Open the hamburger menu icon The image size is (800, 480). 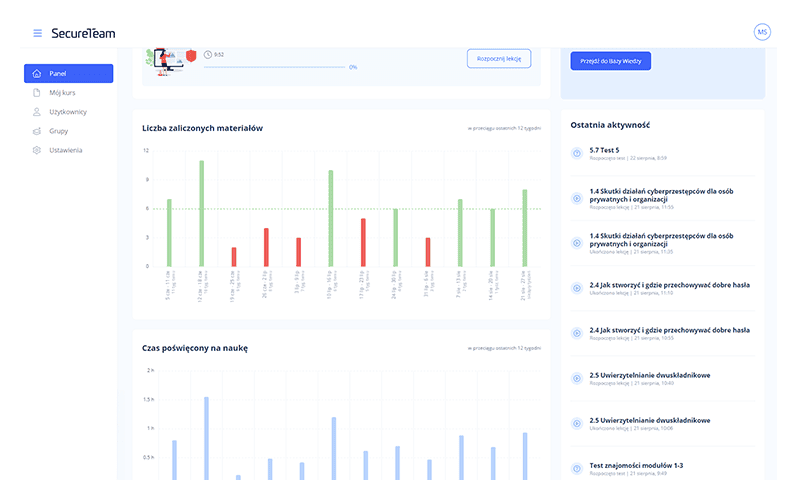(37, 33)
